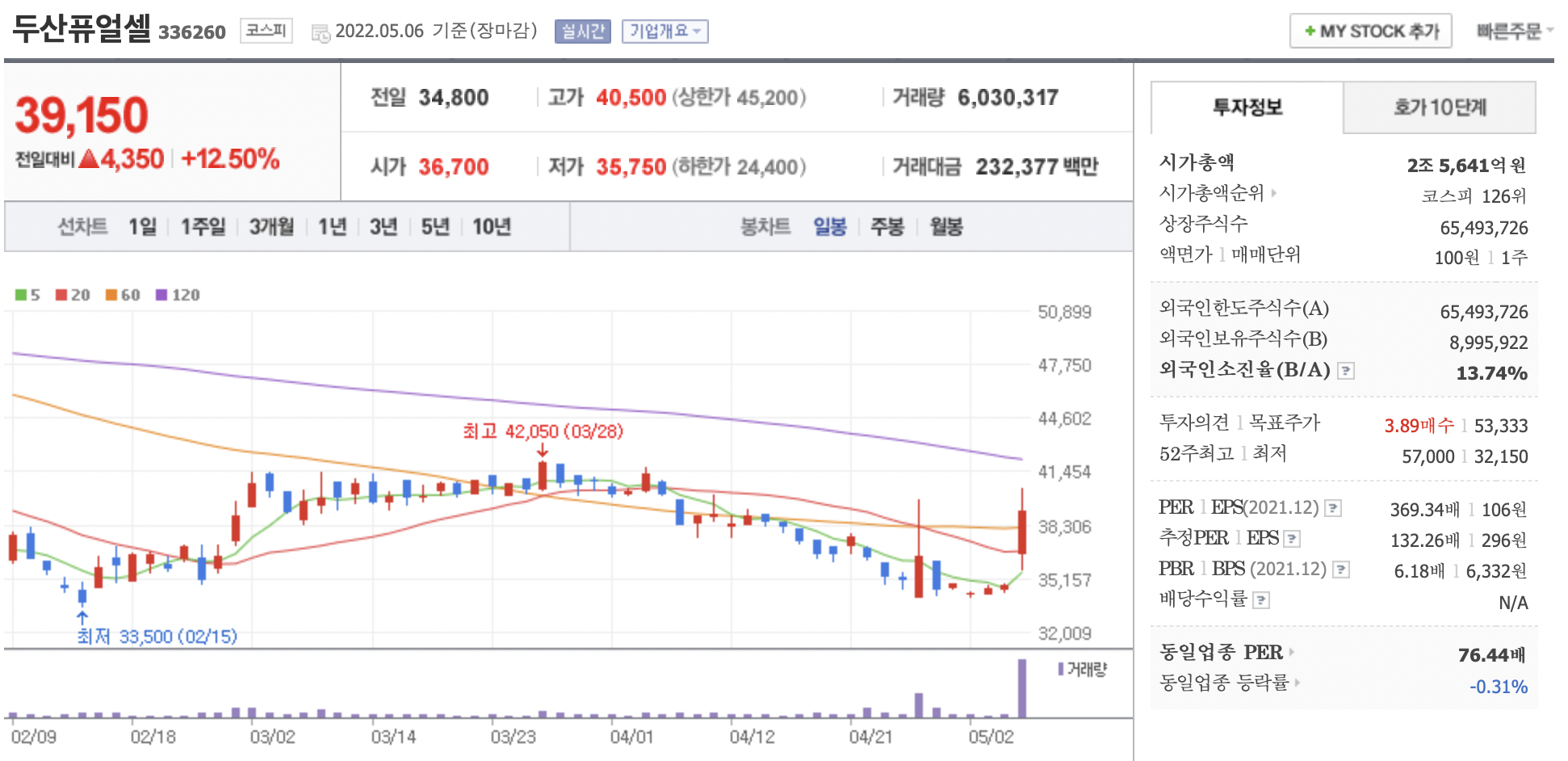Select the 월봉 candle chart

[x=946, y=227]
